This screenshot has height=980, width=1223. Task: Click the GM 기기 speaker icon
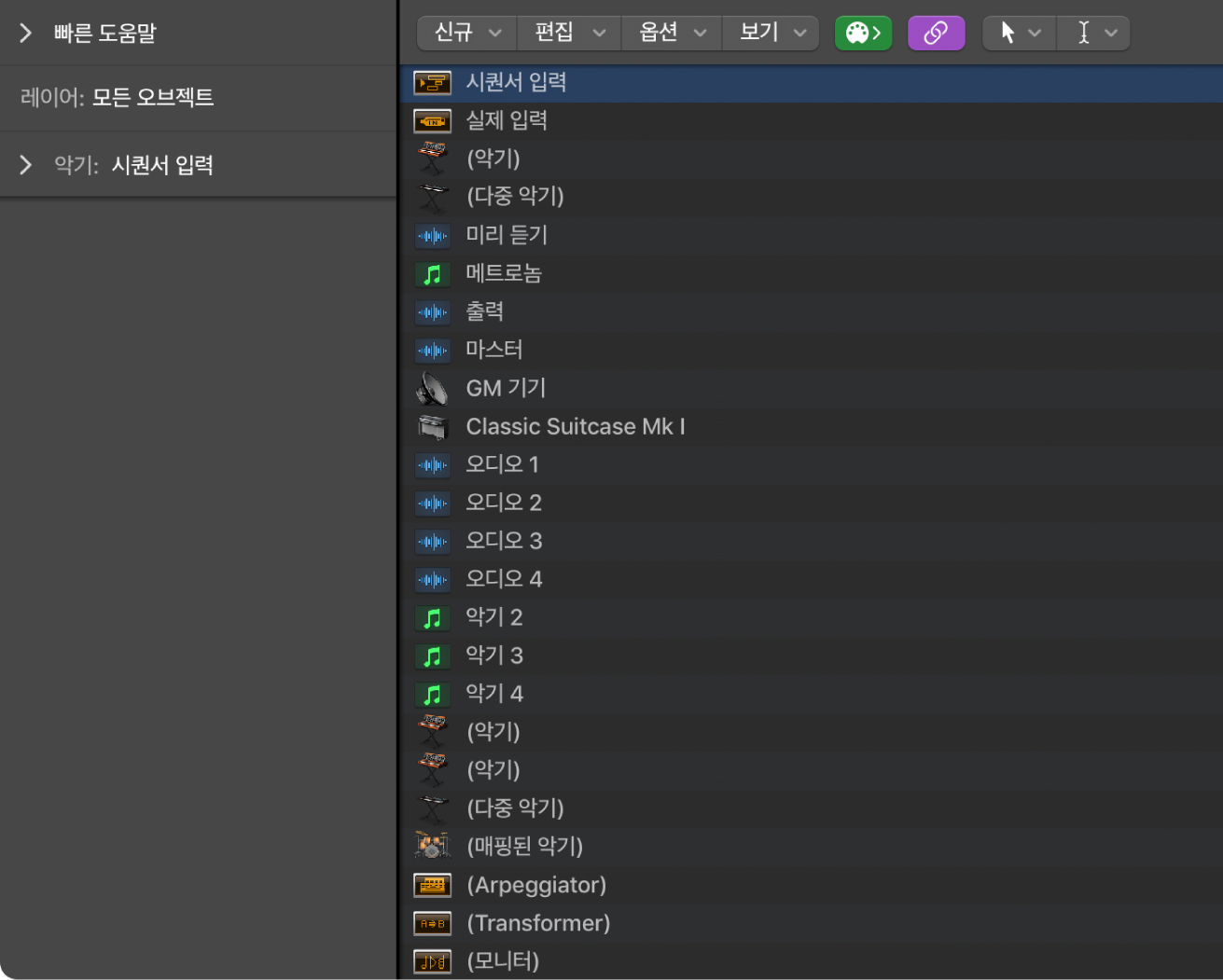432,389
